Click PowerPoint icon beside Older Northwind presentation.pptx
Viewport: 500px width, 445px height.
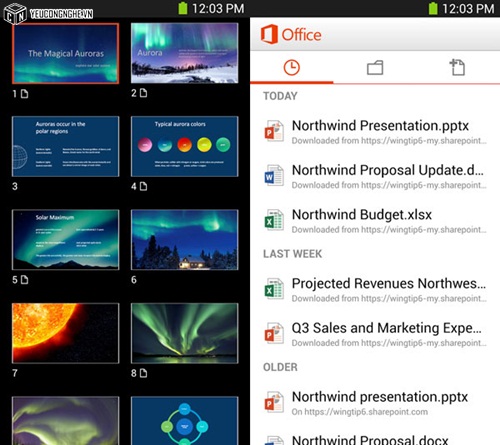274,402
